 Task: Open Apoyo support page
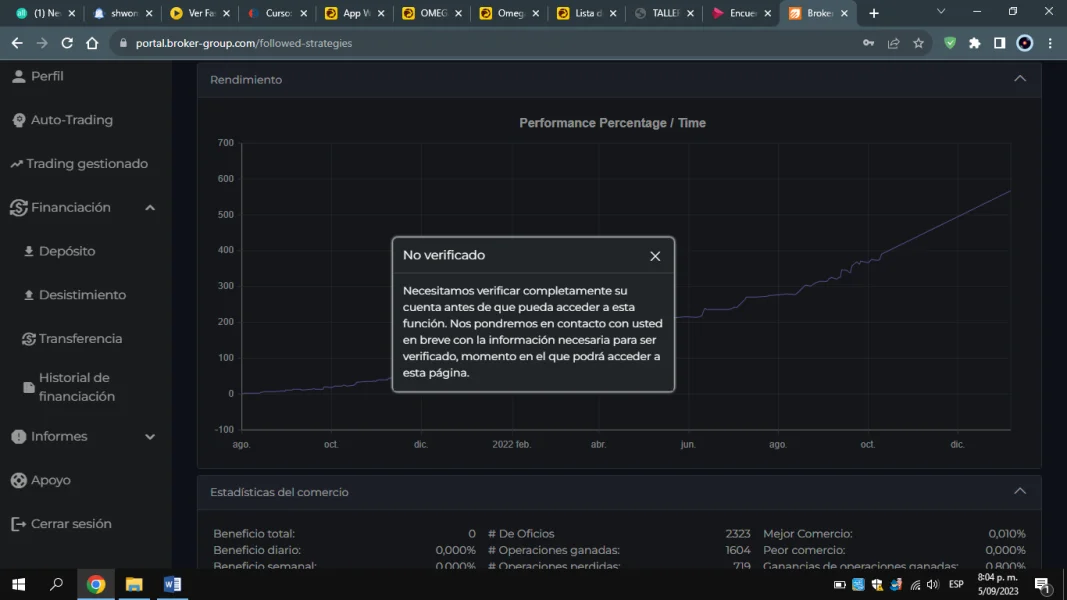[x=50, y=480]
